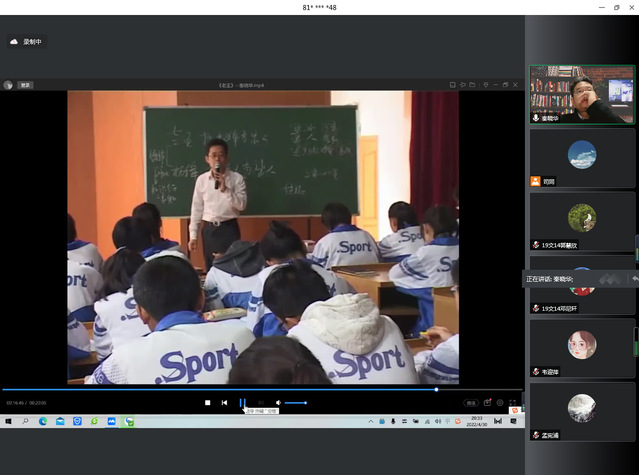639x475 pixels.
Task: Click the 录制中 recording indicator
Action: (26, 42)
